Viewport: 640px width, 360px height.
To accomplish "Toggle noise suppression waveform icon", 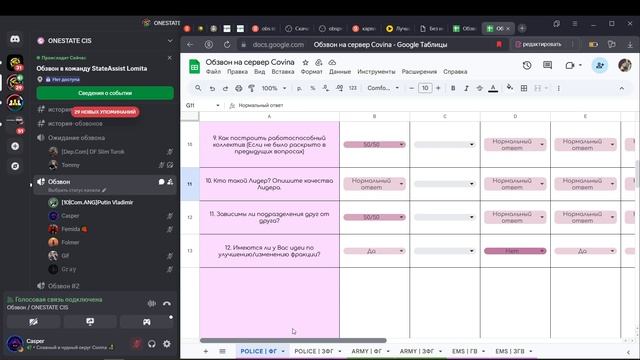I will pyautogui.click(x=151, y=303).
